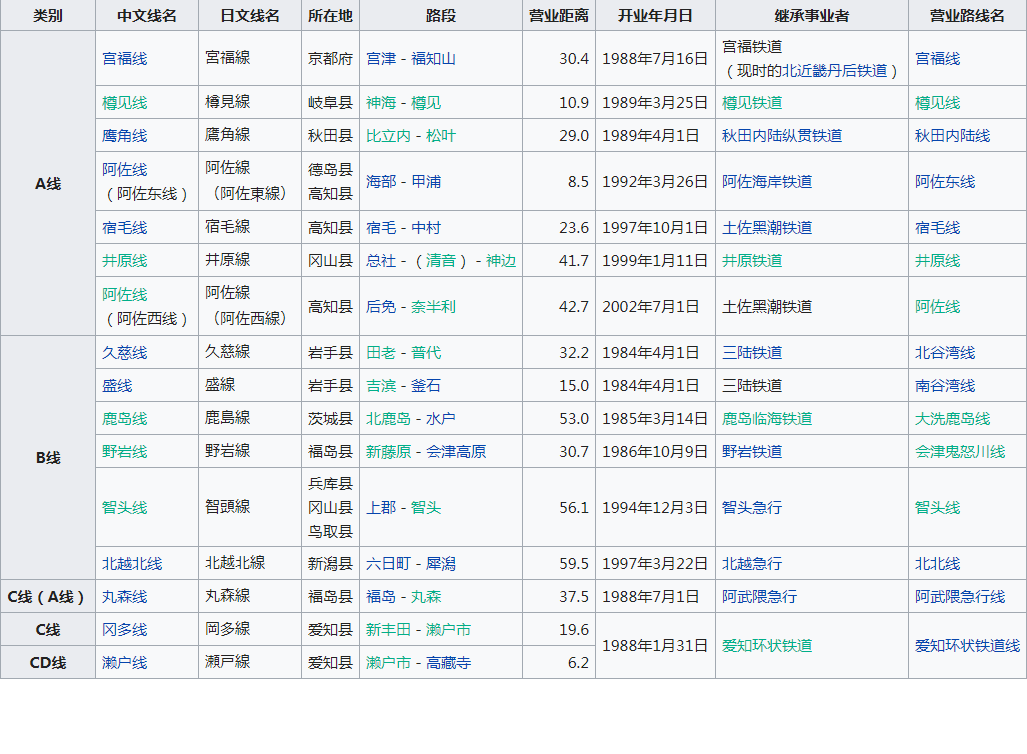Open the 爱知环状铁道线 route link
Viewport: 1027px width, 754px height.
[x=967, y=646]
